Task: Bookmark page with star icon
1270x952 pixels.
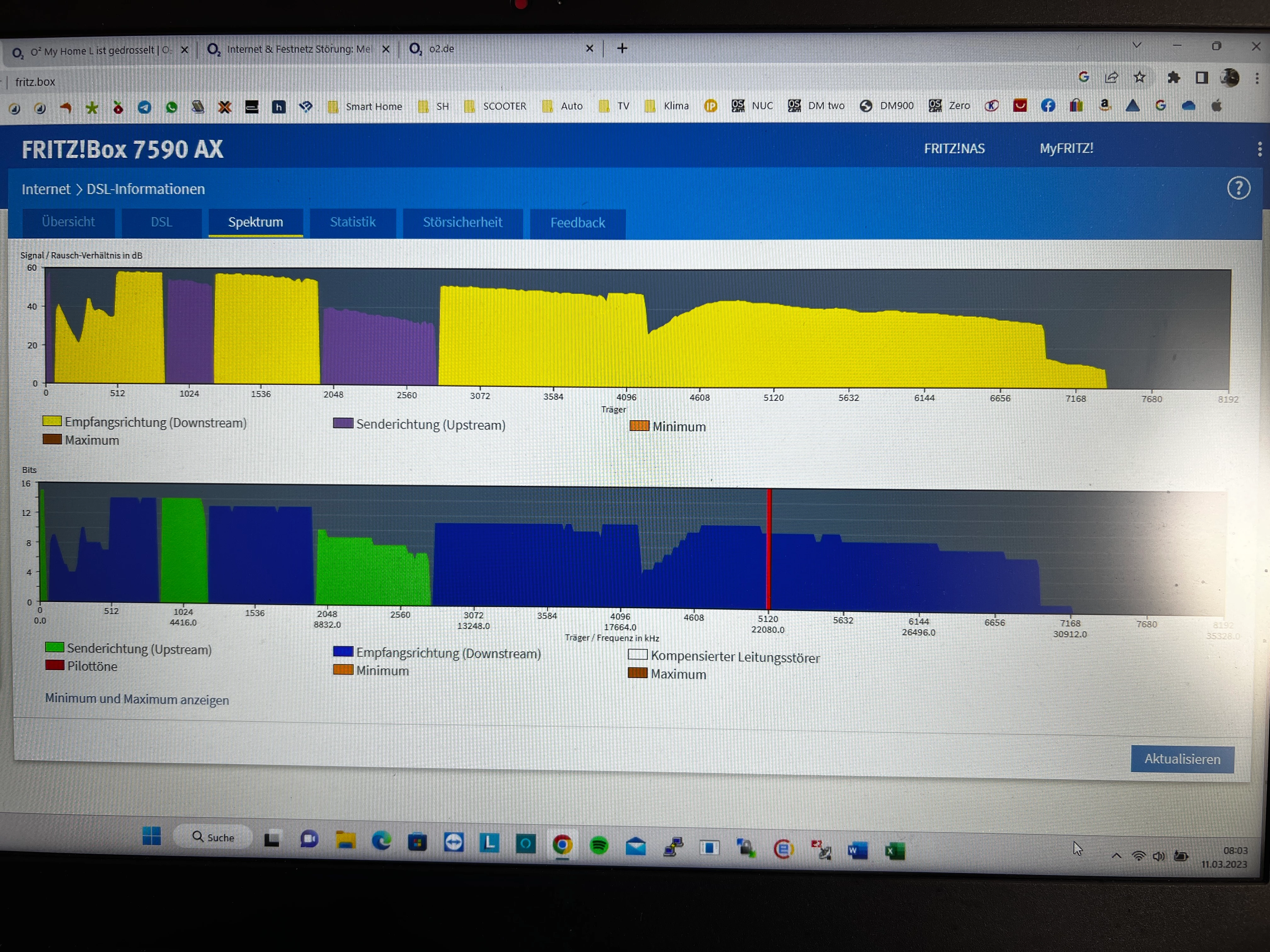Action: coord(1140,77)
